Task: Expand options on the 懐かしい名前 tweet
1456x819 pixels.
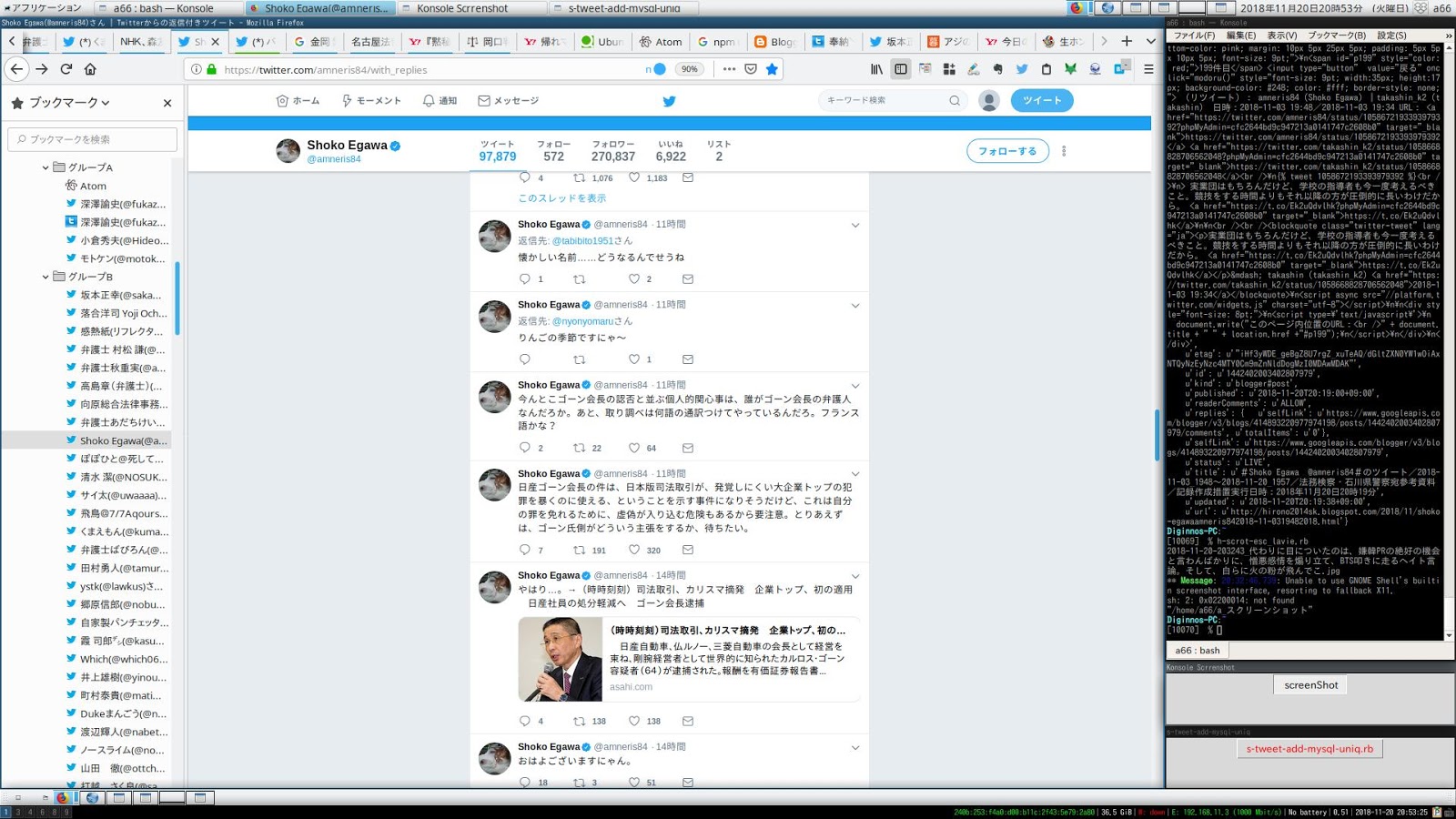Action: tap(855, 225)
